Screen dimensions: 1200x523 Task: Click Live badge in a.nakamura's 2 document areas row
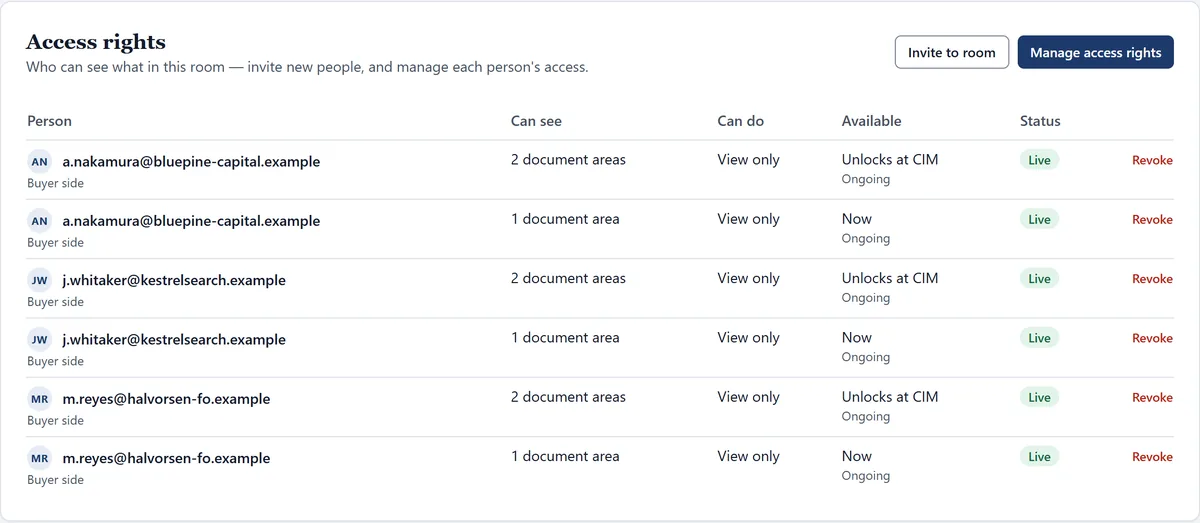coord(1040,160)
